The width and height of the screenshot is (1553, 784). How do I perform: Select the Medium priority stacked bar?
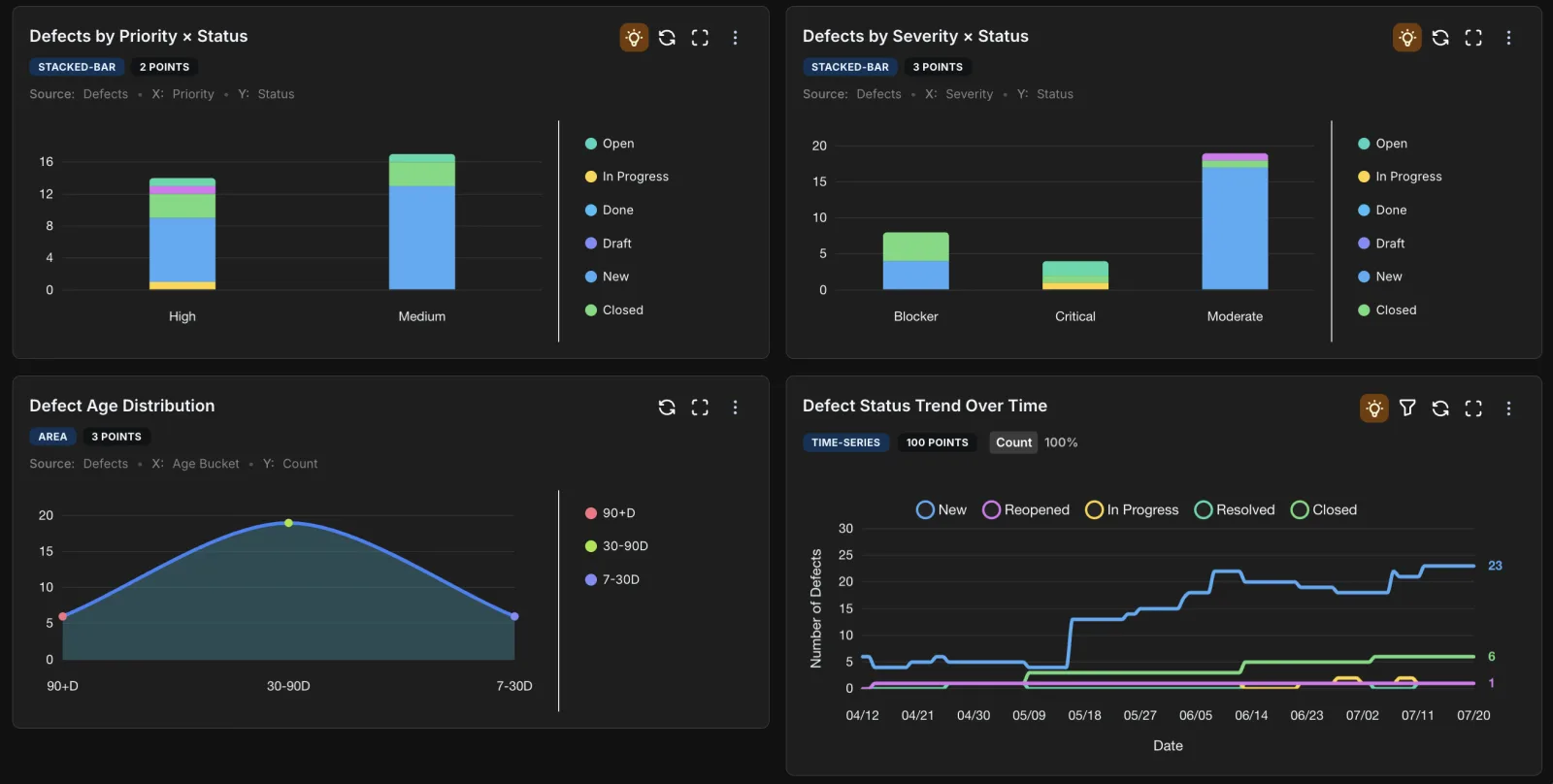tap(422, 221)
